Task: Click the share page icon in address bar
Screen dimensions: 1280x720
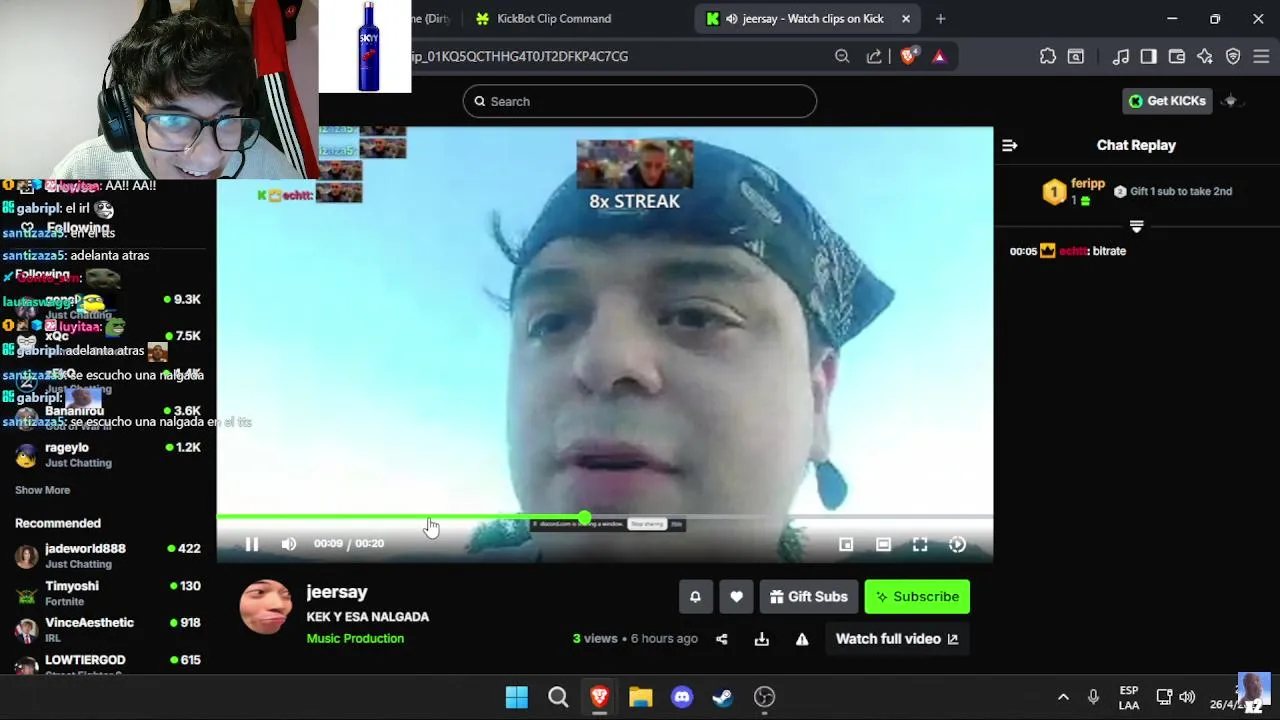Action: (874, 57)
